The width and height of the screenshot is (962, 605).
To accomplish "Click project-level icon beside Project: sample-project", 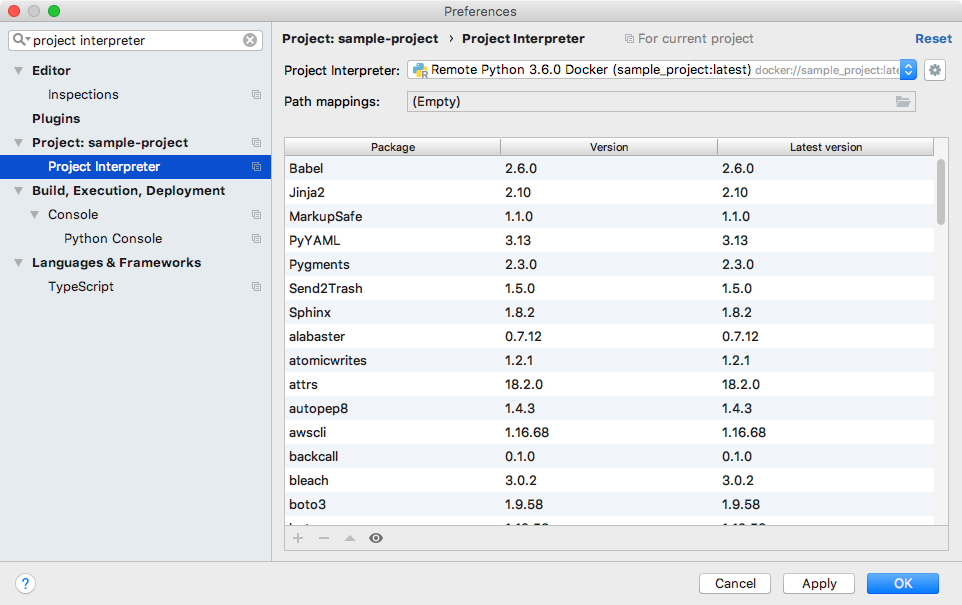I will click(x=256, y=142).
